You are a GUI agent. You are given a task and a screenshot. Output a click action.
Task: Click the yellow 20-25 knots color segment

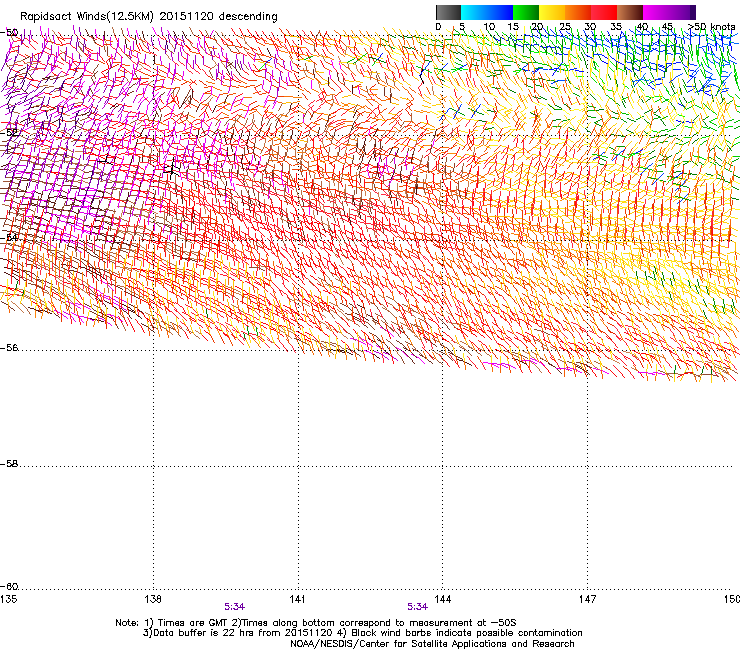click(552, 12)
